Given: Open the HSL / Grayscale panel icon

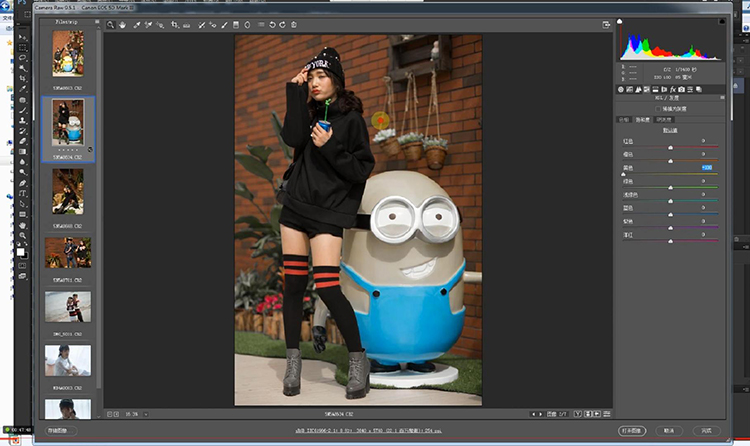Looking at the screenshot, I should (x=647, y=89).
